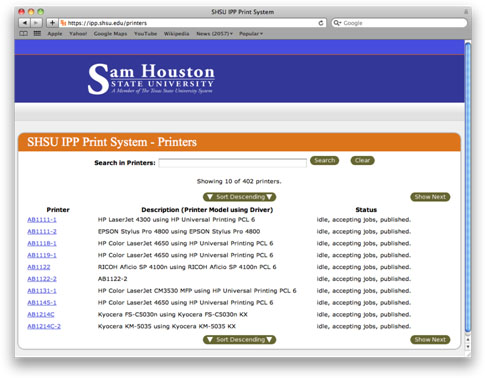The image size is (485, 378).
Task: Click the status text in AB1214C-2 row
Action: tap(364, 326)
